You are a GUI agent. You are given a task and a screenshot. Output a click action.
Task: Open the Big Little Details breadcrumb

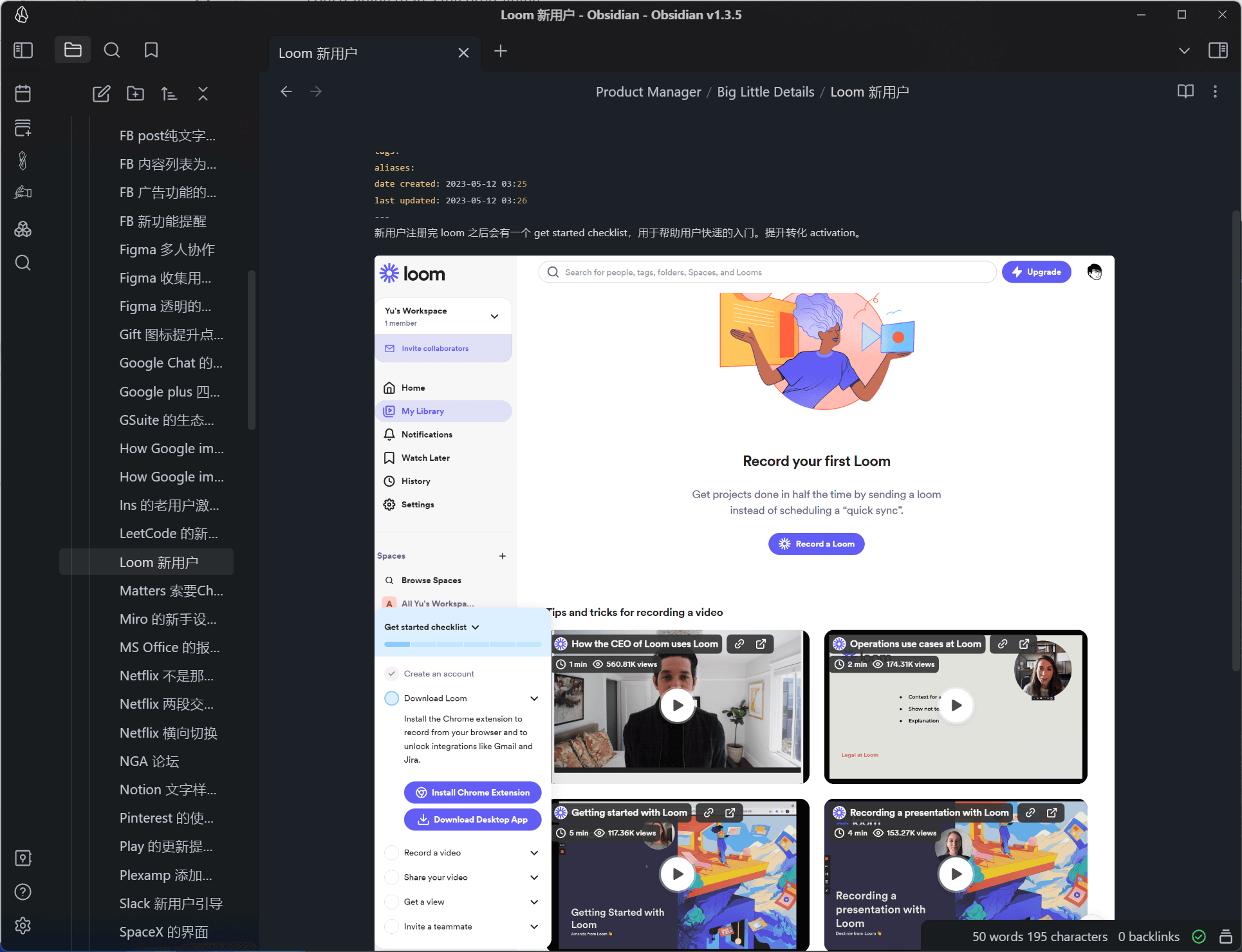click(765, 92)
